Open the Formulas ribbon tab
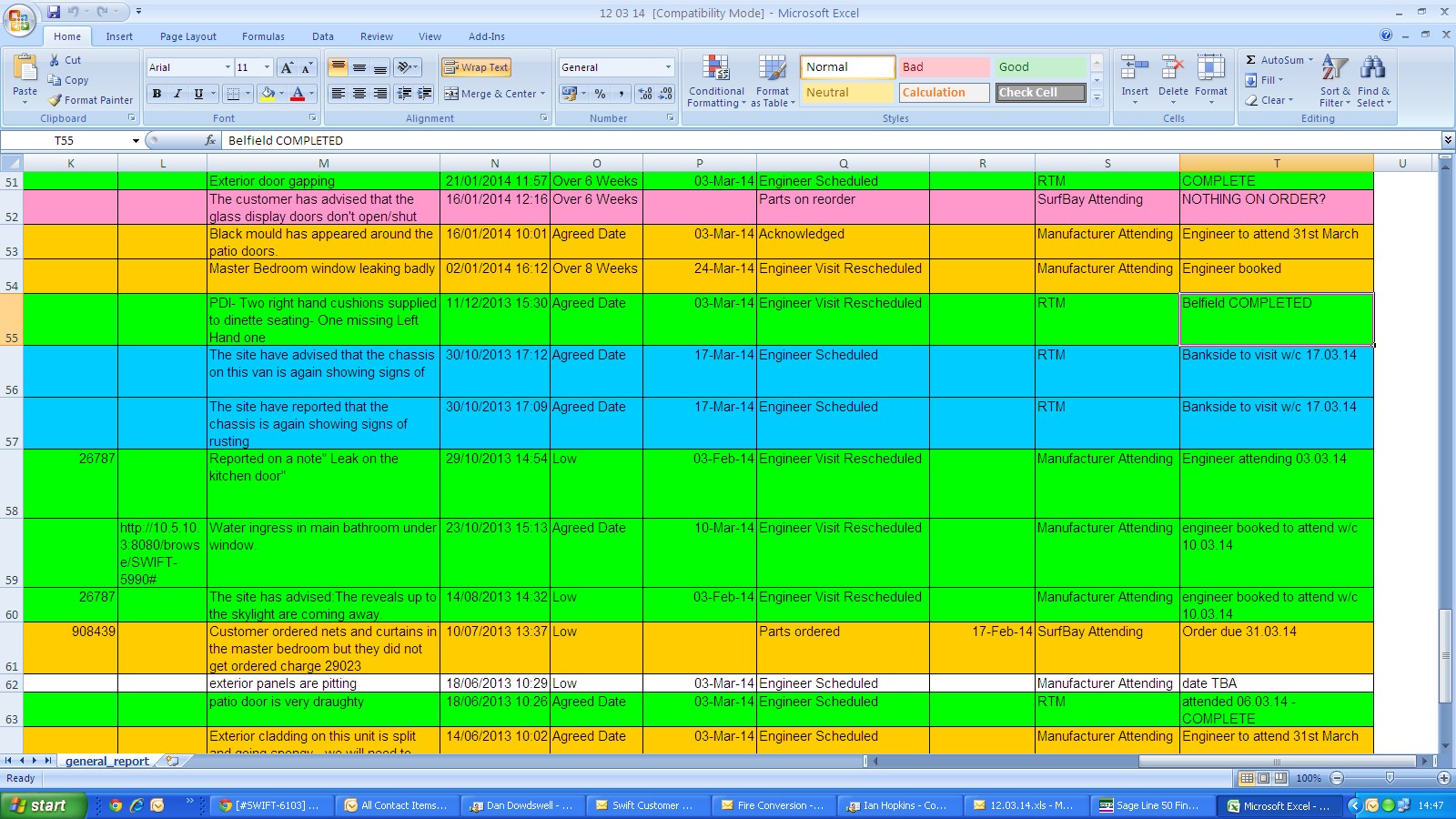1456x819 pixels. 263,36
